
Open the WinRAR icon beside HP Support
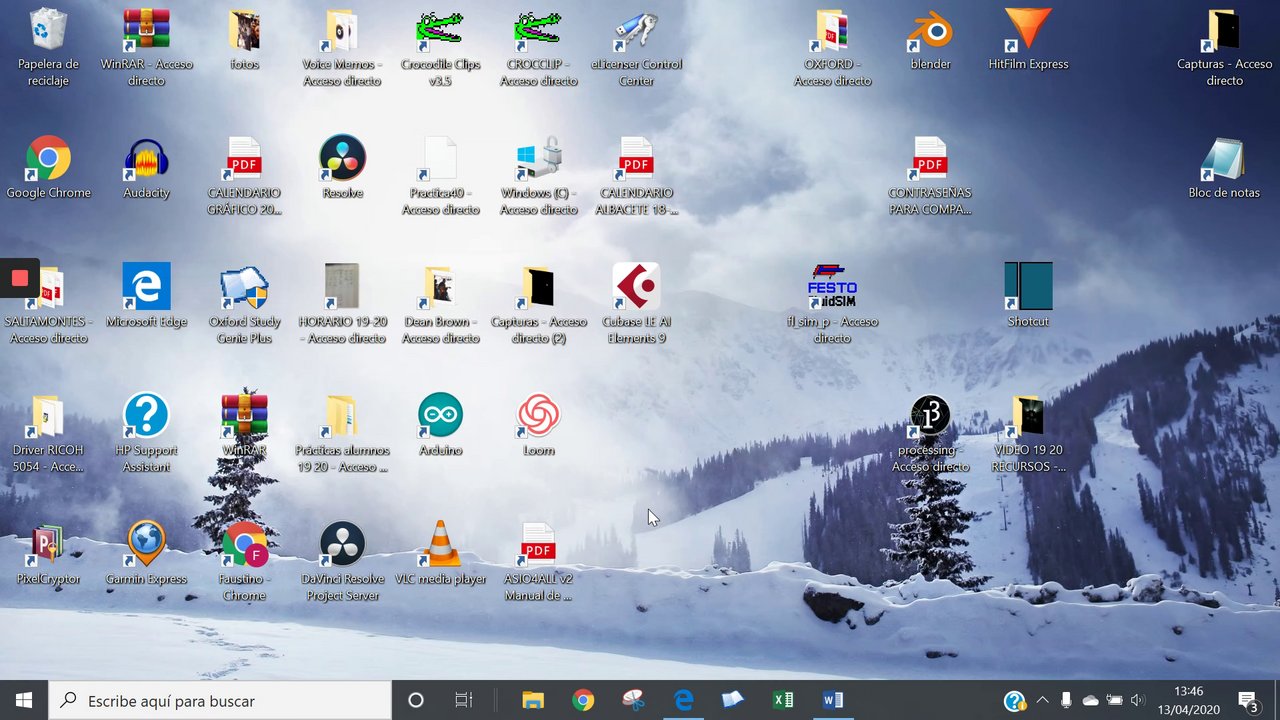click(244, 425)
